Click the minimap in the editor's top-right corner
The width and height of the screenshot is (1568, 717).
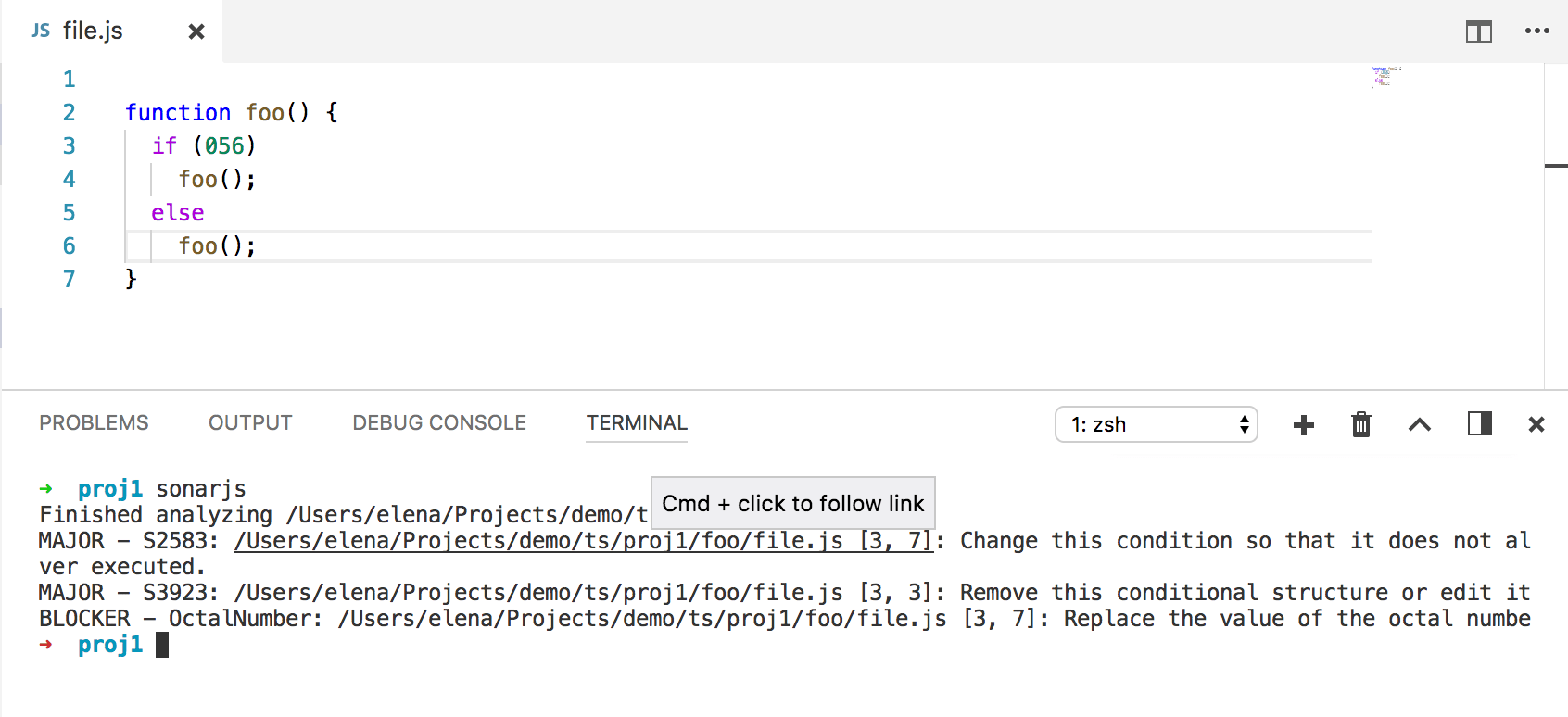click(x=1384, y=76)
